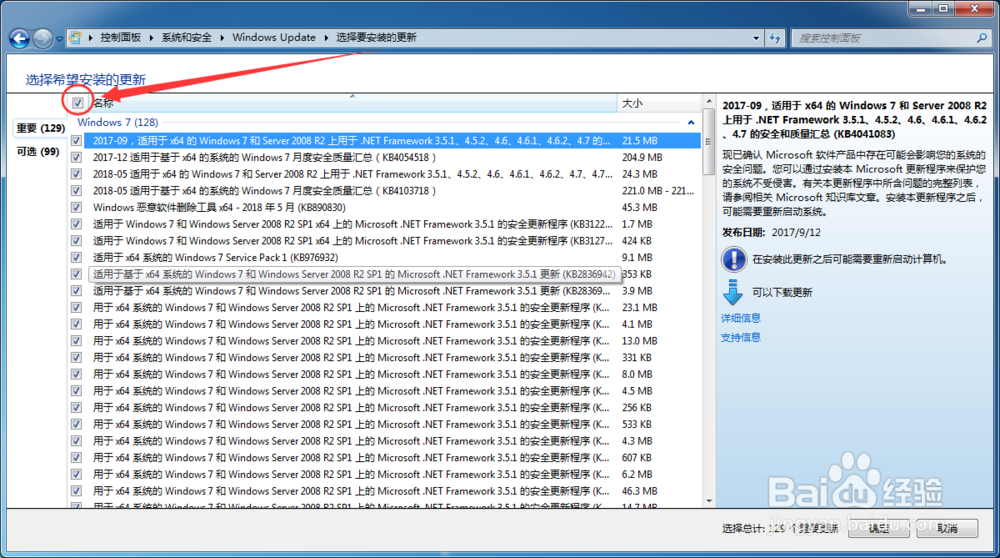This screenshot has height=558, width=1000.
Task: Select Windows Update breadcrumb item
Action: 274,38
